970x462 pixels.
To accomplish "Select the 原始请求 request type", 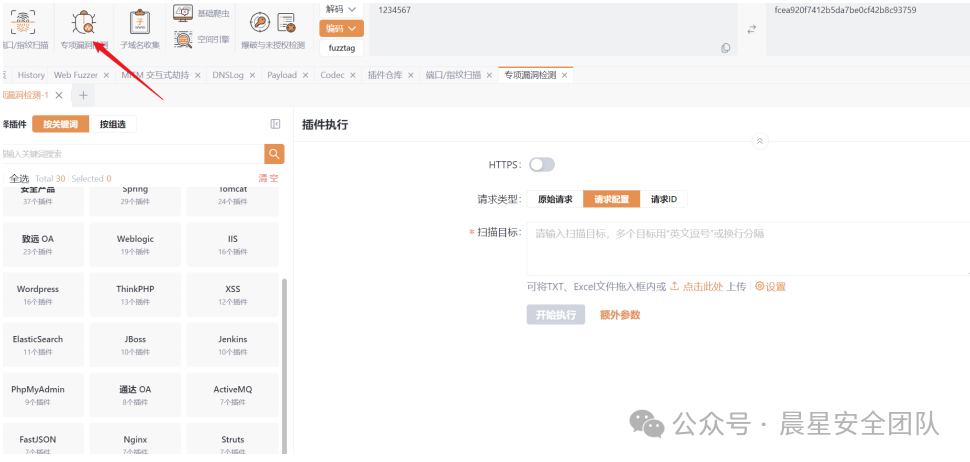I will point(555,199).
